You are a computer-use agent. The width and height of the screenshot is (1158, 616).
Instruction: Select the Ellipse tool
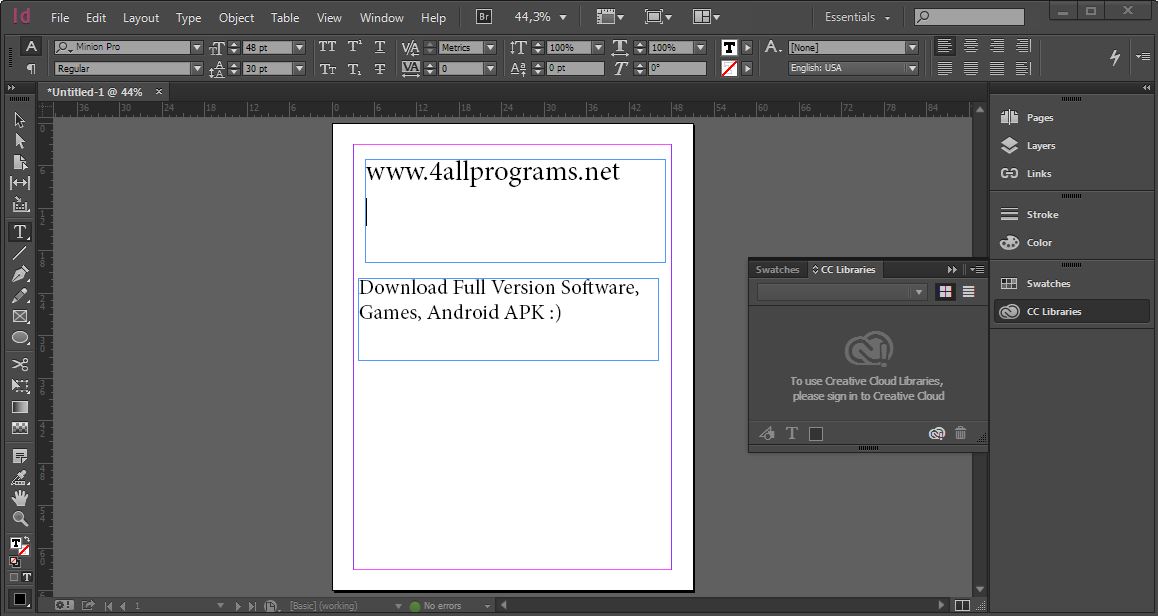[x=20, y=338]
